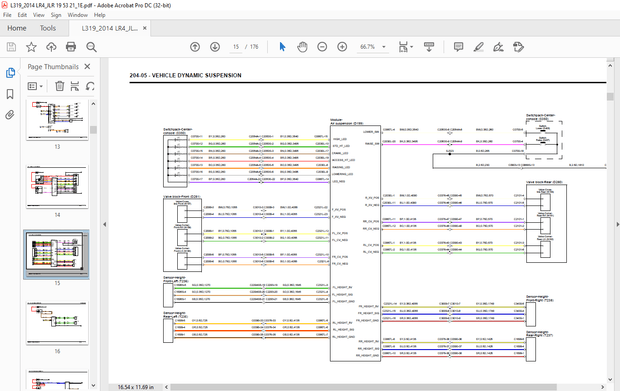This screenshot has width=620, height=391.
Task: Activate the arrow selection tool
Action: tap(282, 47)
